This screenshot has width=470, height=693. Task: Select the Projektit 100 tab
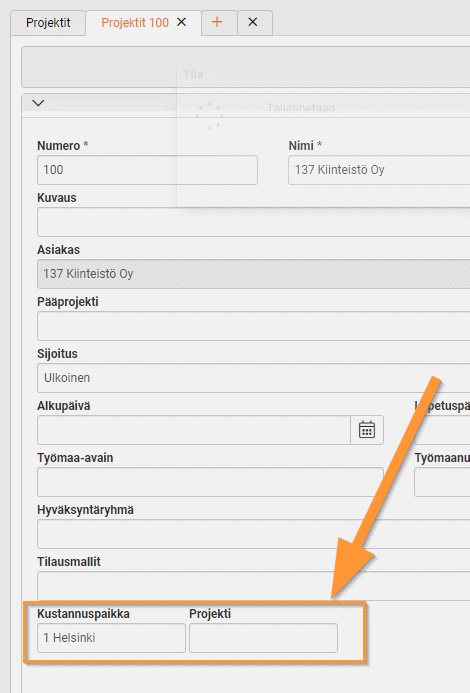(135, 23)
